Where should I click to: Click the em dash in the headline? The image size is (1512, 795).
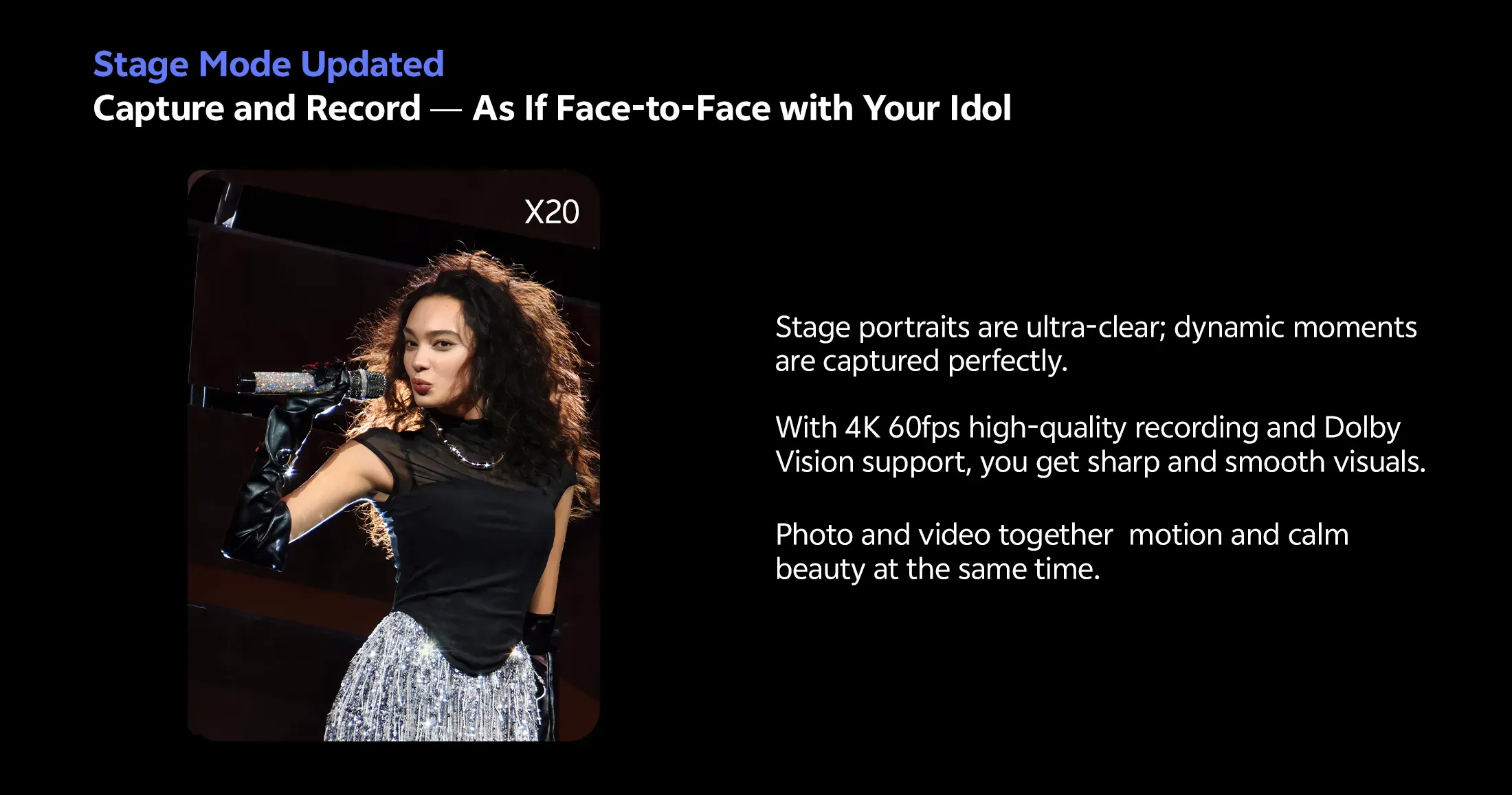pyautogui.click(x=446, y=110)
